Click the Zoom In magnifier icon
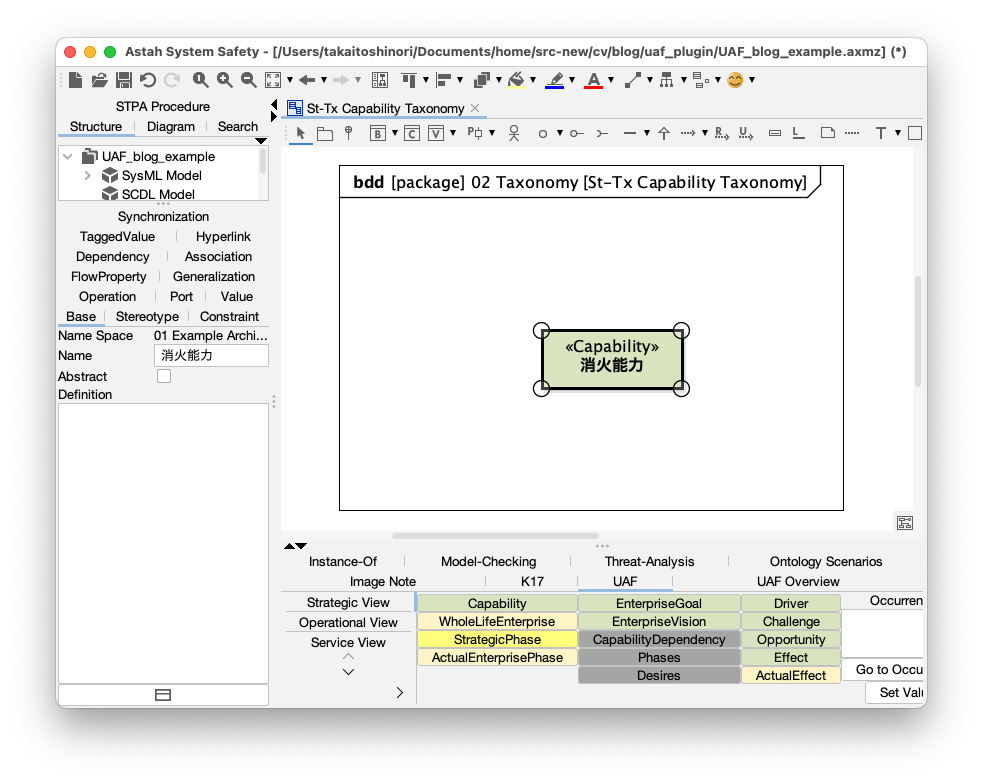Viewport: 983px width, 782px height. [x=225, y=80]
